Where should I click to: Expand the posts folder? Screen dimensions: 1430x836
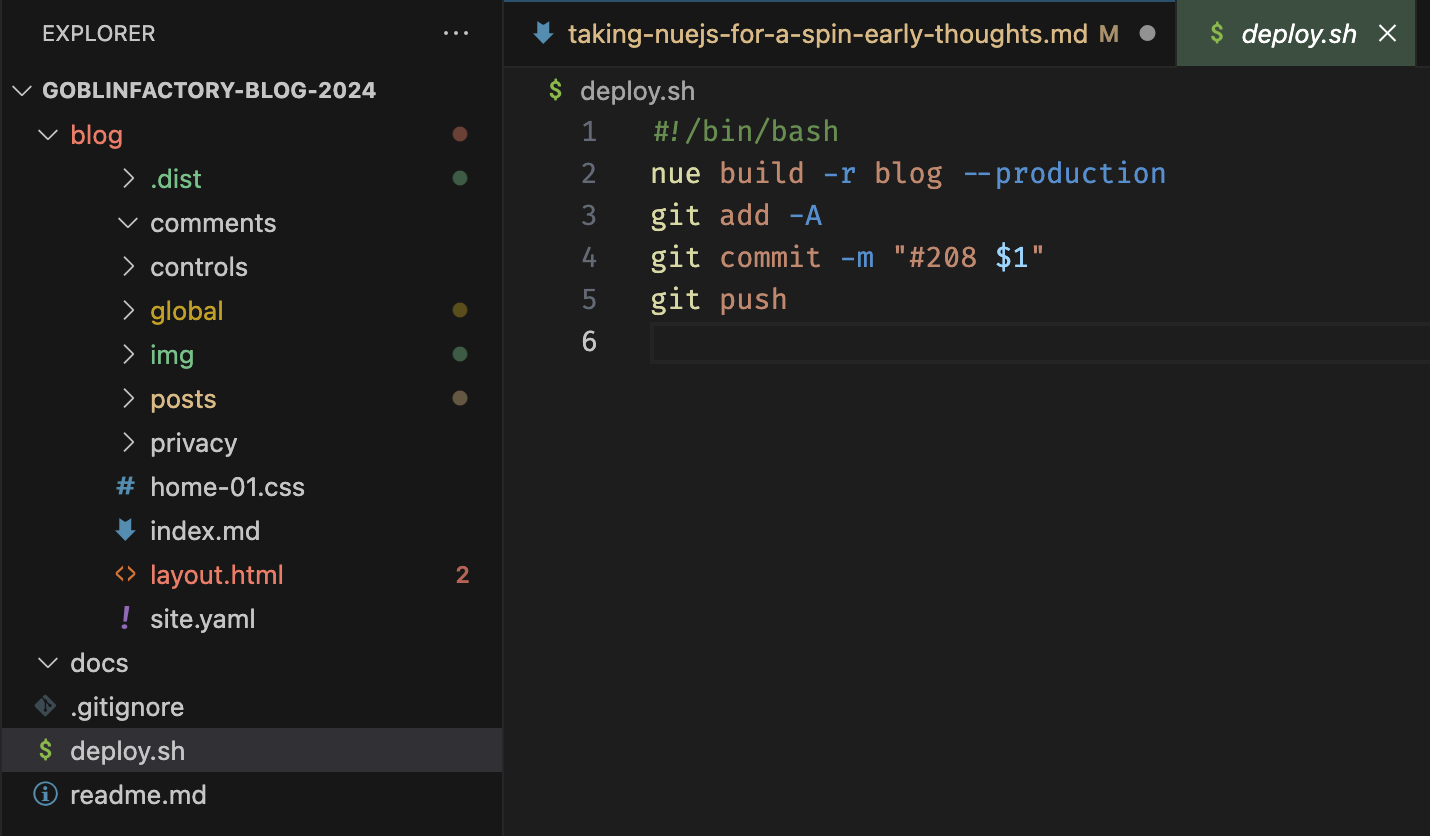pos(128,399)
